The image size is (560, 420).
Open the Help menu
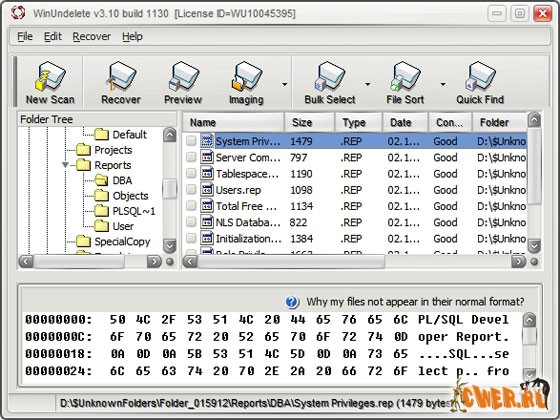tap(132, 36)
